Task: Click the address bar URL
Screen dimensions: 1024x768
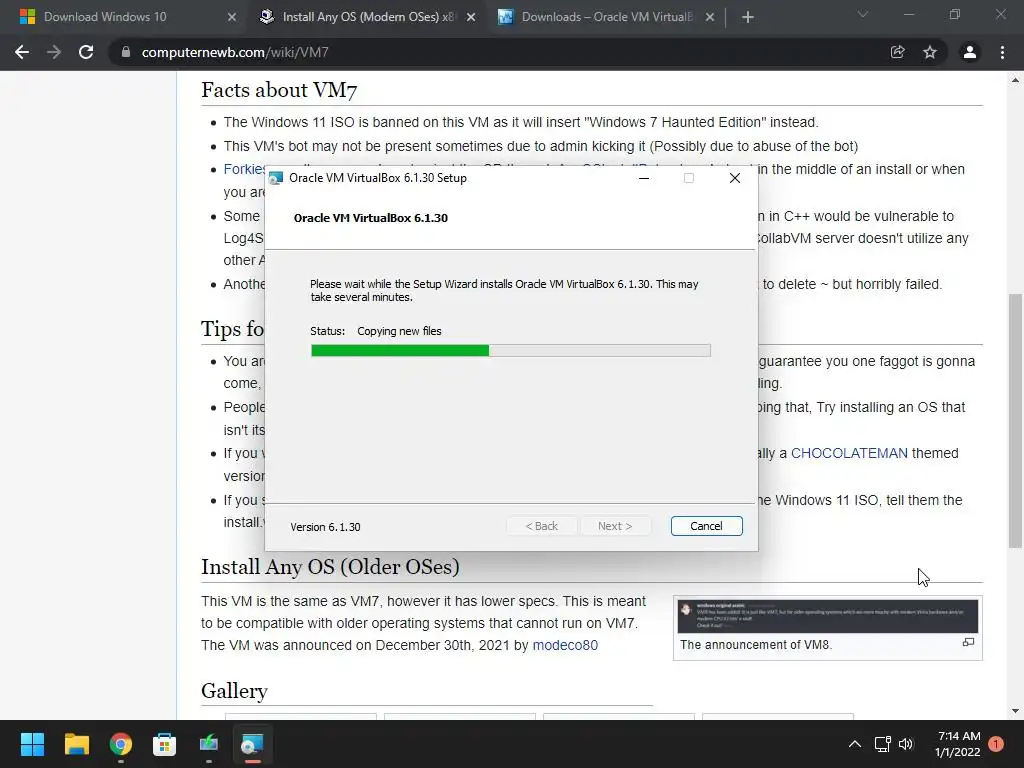Action: [235, 52]
